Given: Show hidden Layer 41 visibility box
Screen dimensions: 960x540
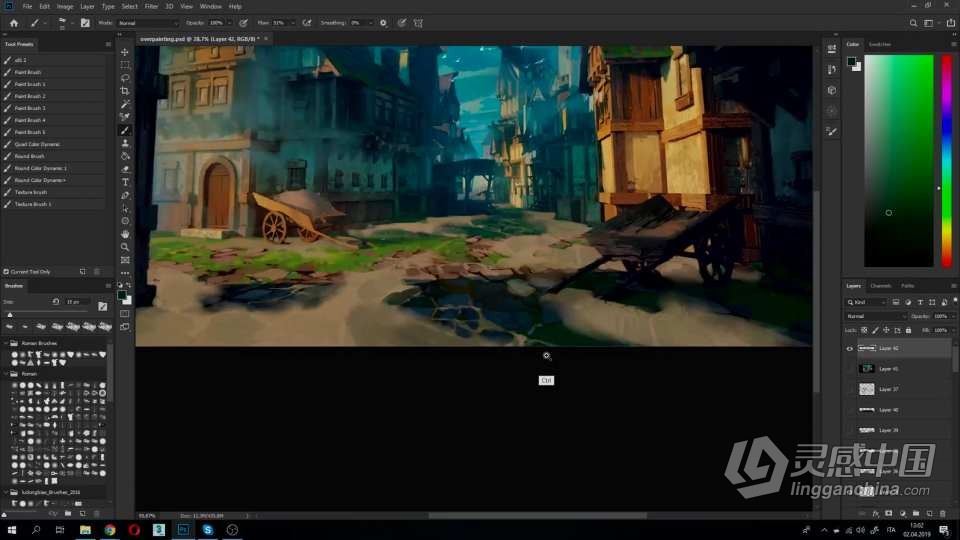Looking at the screenshot, I should 849,369.
